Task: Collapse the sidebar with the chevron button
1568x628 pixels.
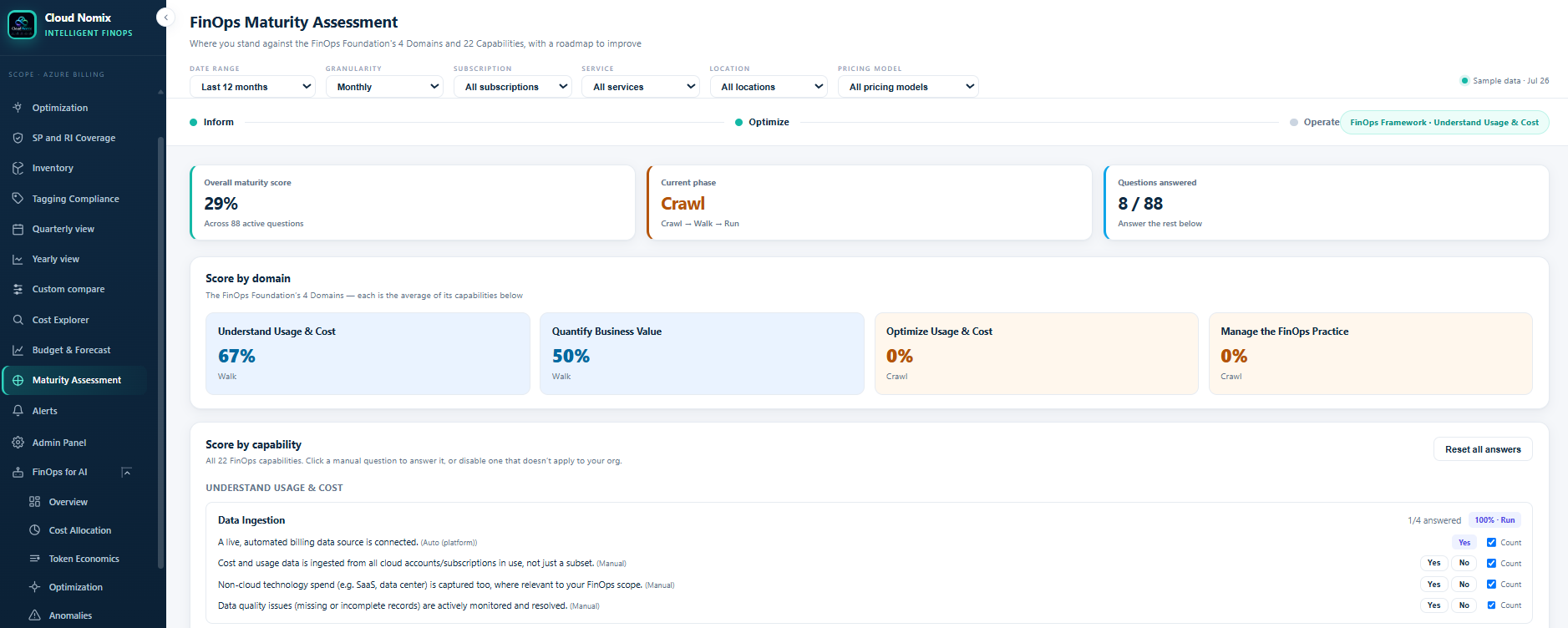Action: pyautogui.click(x=166, y=18)
